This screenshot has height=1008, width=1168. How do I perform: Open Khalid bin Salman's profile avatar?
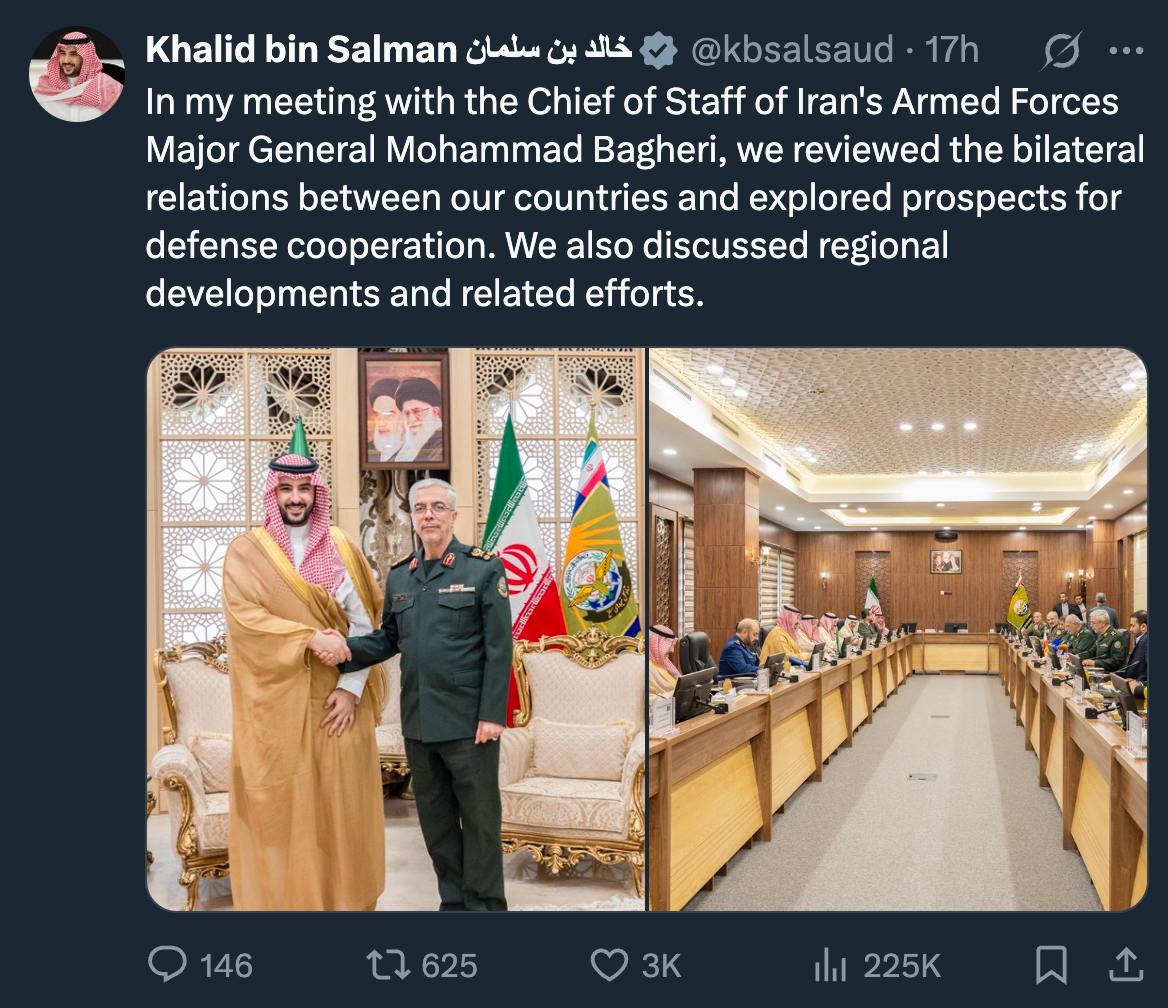click(x=78, y=74)
